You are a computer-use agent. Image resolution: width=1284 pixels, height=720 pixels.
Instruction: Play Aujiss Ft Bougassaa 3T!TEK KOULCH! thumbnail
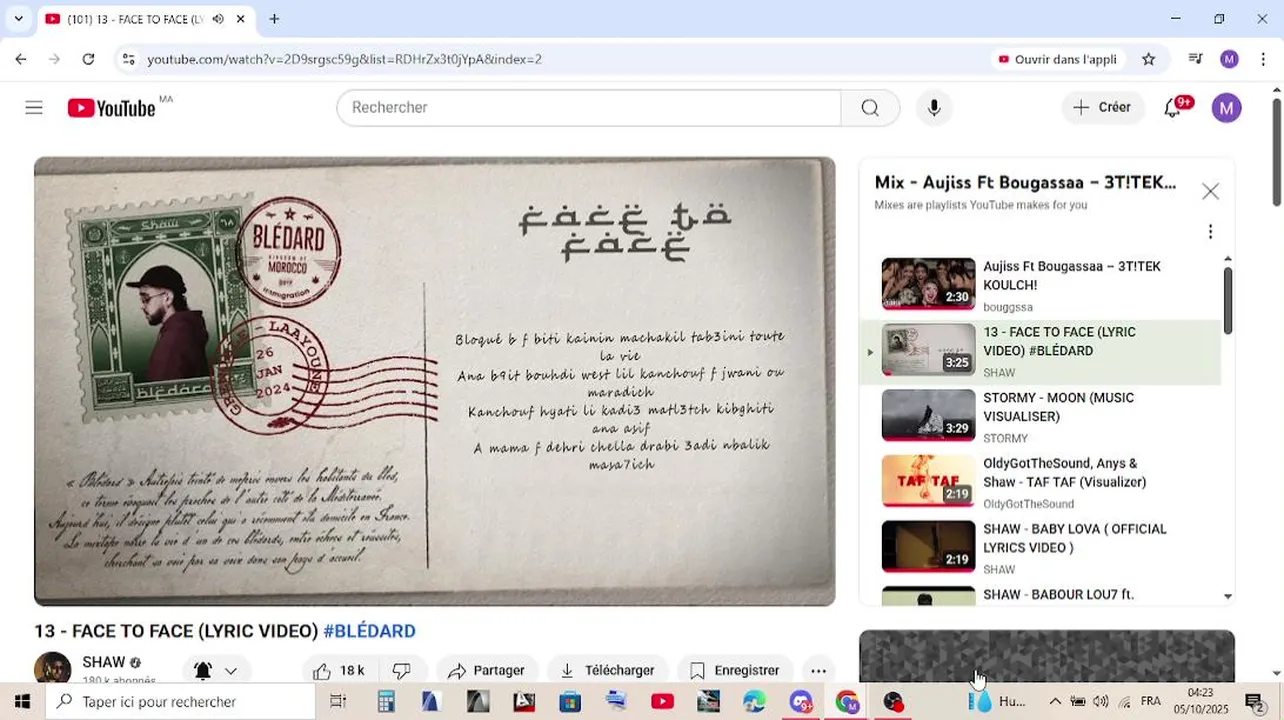(x=928, y=283)
